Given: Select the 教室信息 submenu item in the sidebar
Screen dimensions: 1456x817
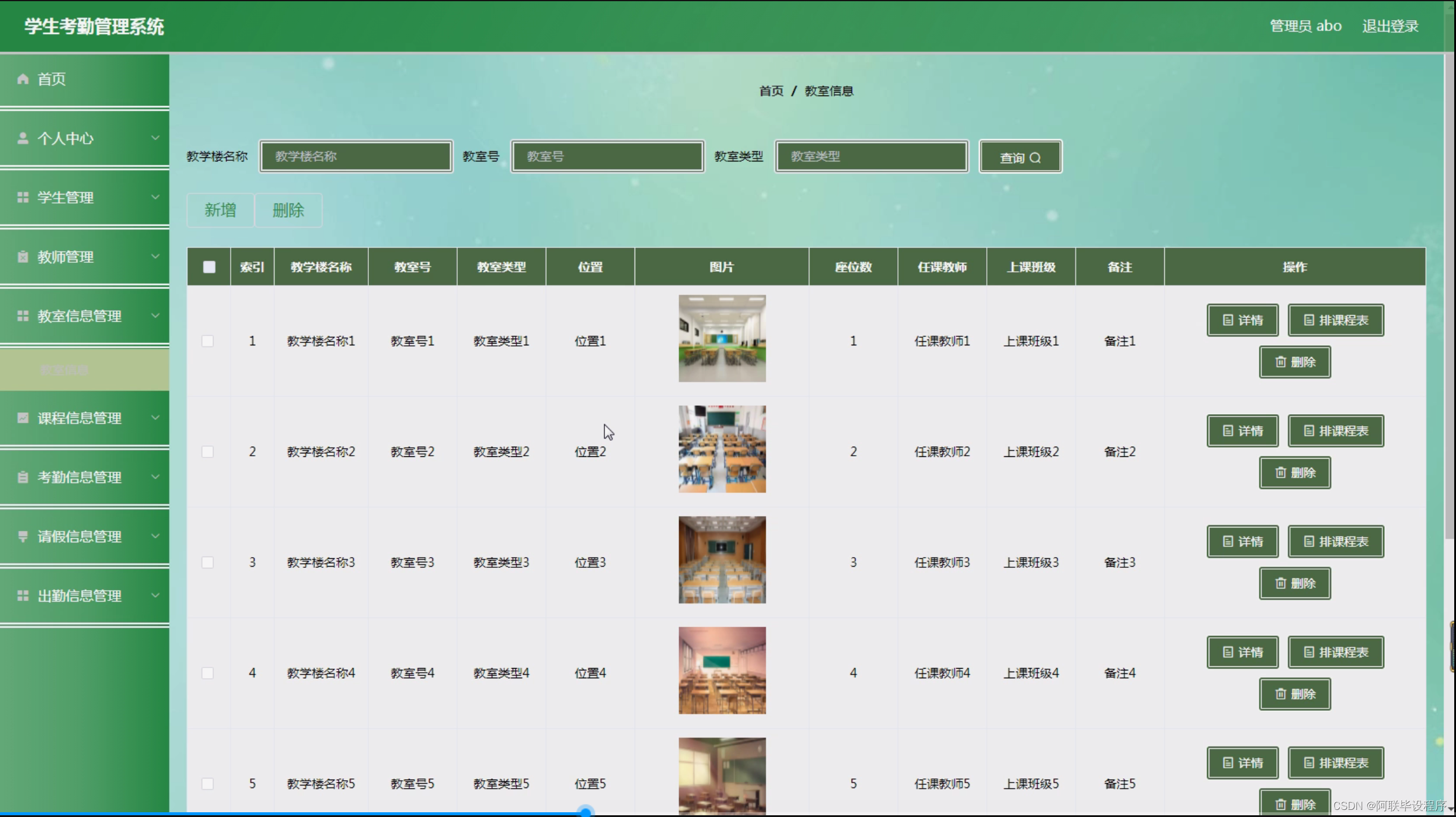Looking at the screenshot, I should pos(64,370).
